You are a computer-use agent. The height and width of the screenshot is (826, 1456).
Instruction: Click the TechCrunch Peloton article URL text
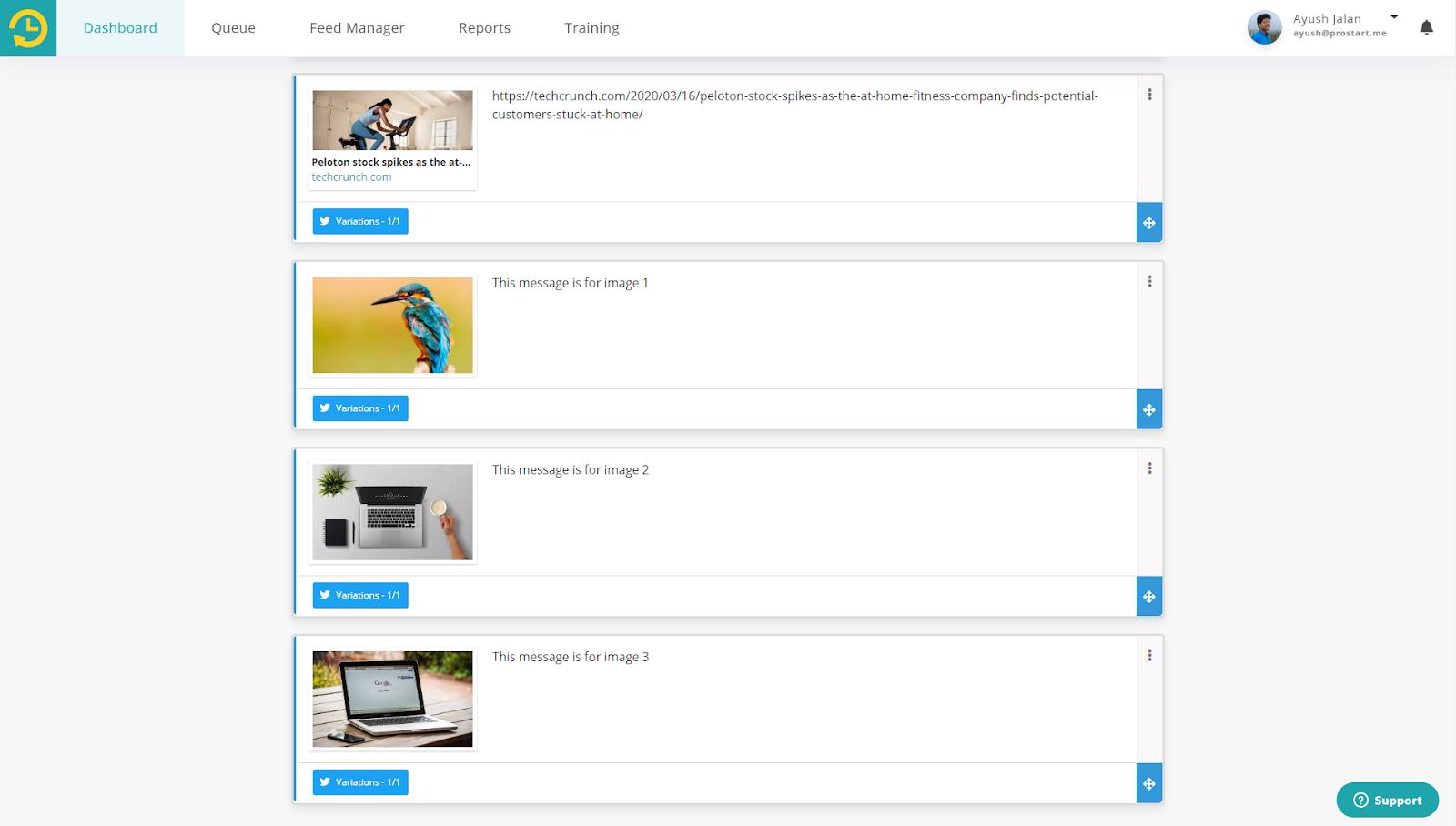click(795, 105)
